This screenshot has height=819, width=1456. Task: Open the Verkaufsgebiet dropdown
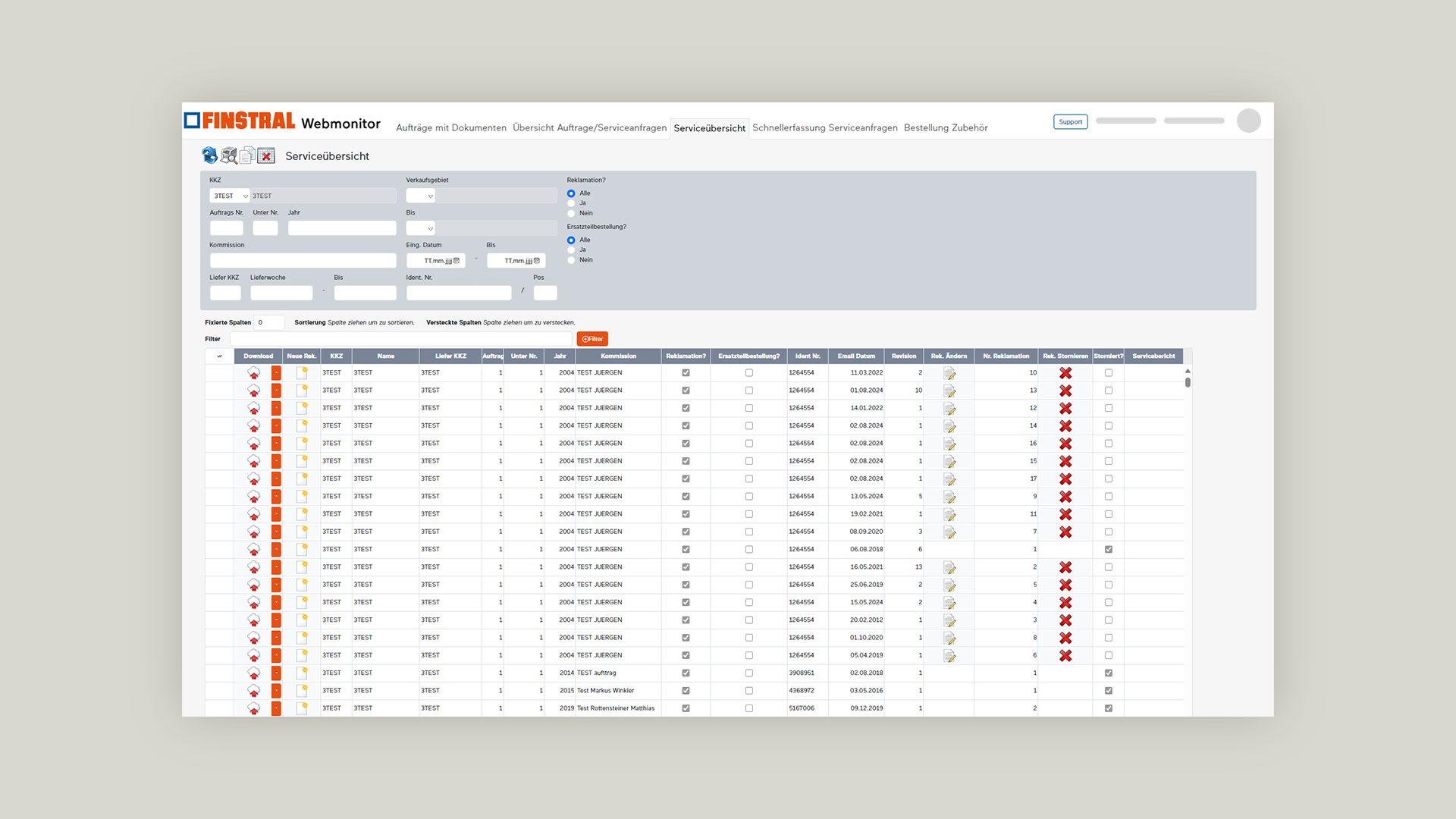click(421, 196)
